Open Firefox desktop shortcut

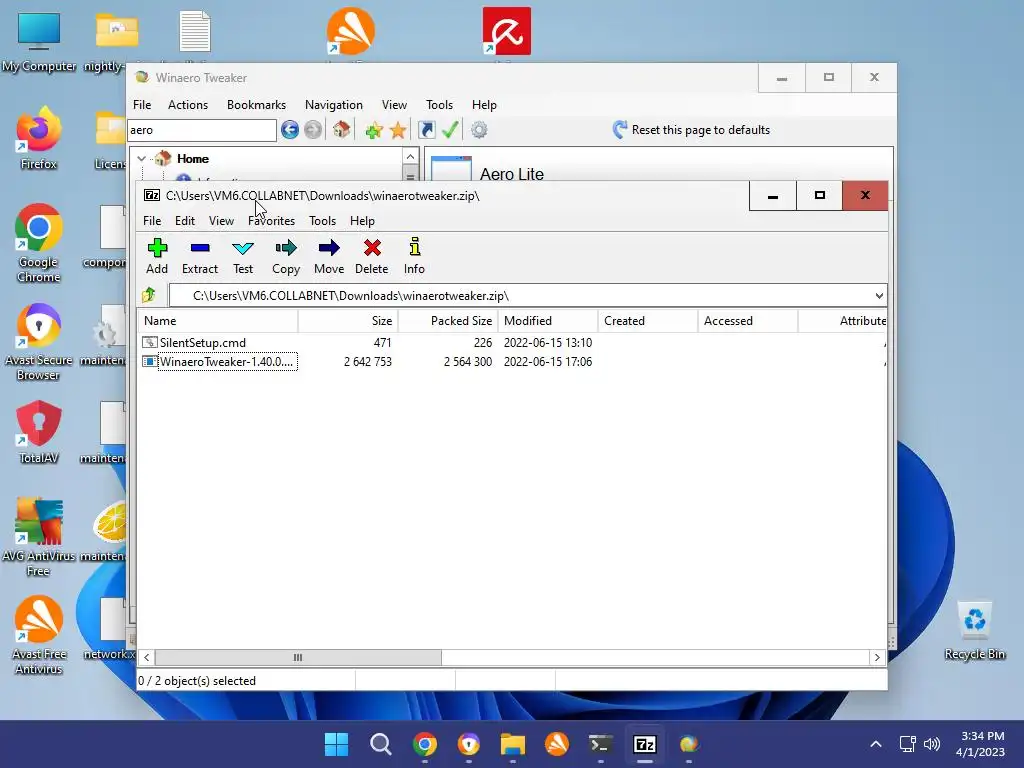[x=39, y=138]
